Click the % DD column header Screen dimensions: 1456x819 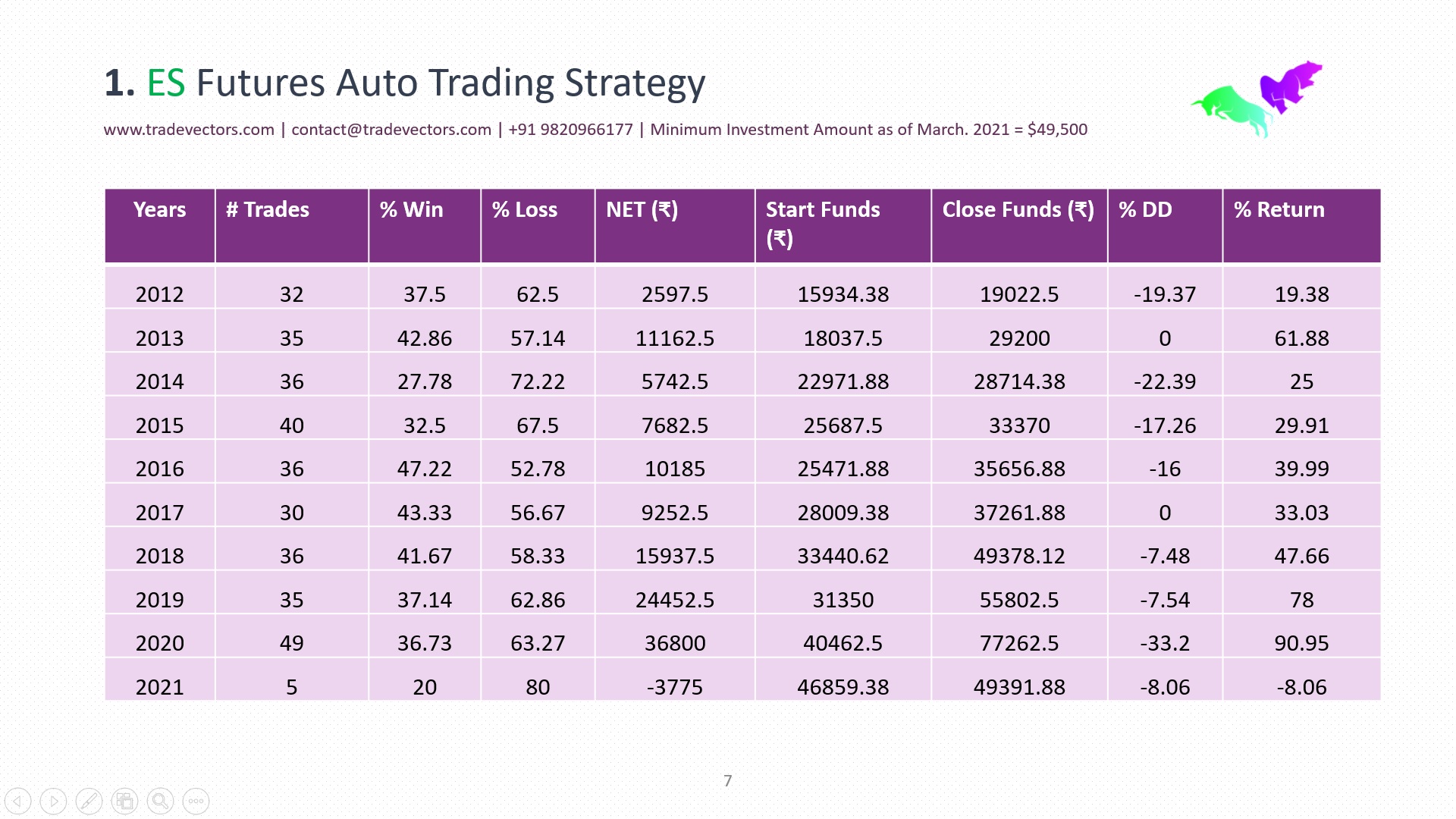[1145, 210]
